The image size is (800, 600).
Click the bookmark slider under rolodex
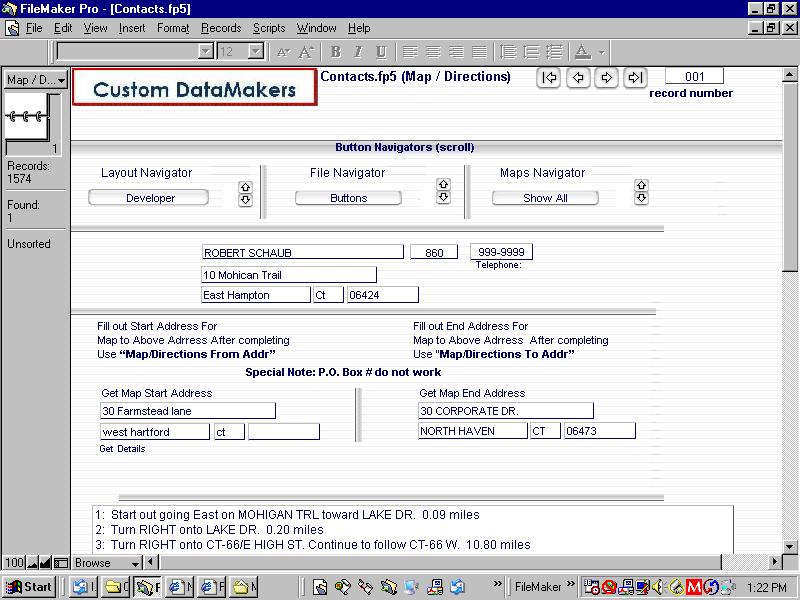(31, 148)
